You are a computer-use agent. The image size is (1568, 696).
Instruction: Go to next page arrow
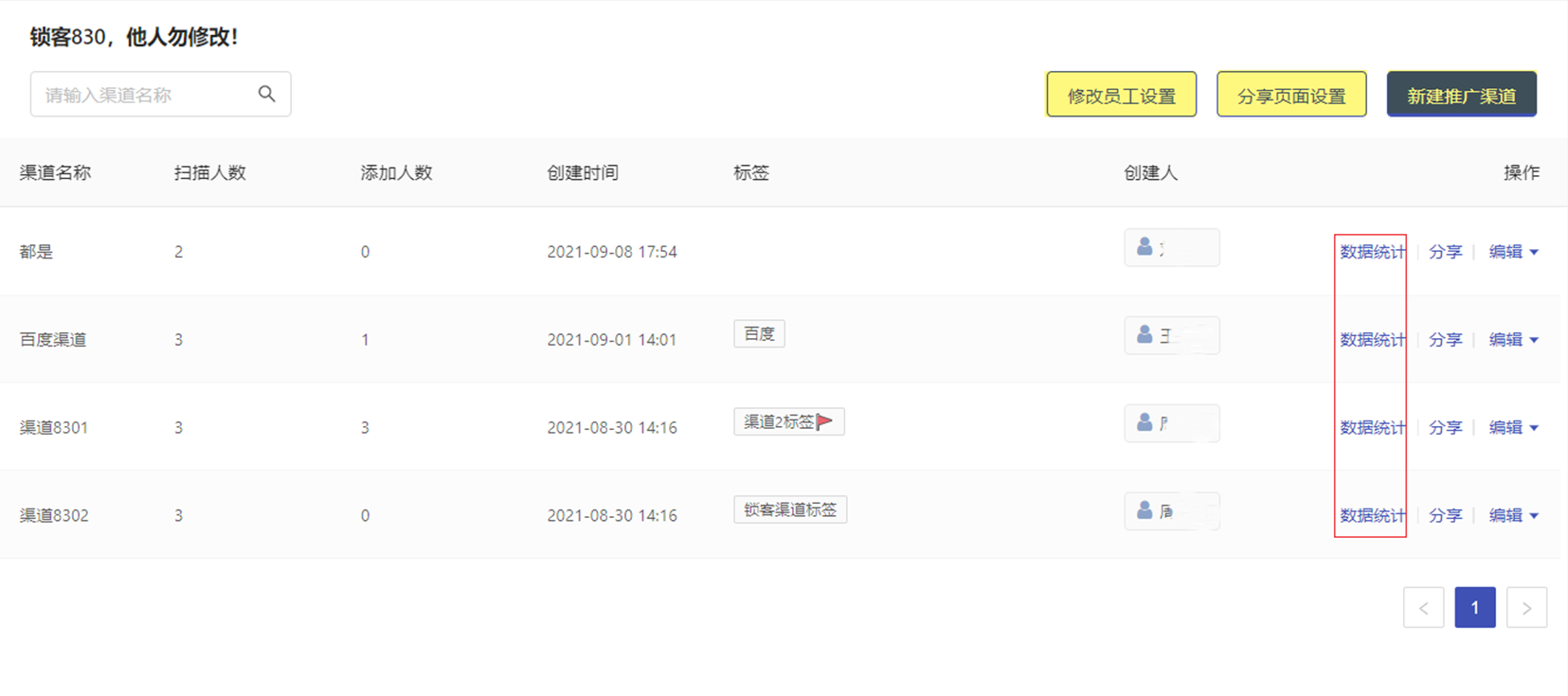[1526, 608]
